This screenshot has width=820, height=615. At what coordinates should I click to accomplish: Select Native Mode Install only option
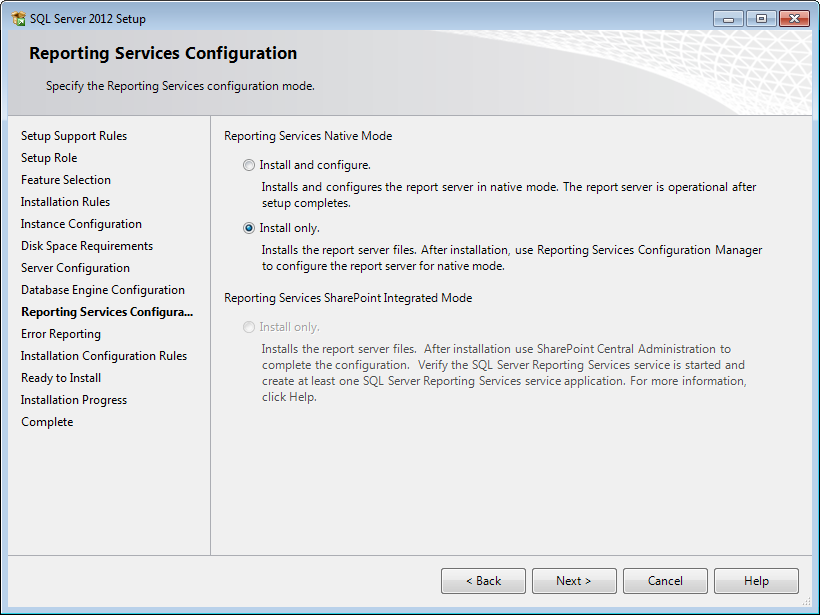click(x=249, y=228)
